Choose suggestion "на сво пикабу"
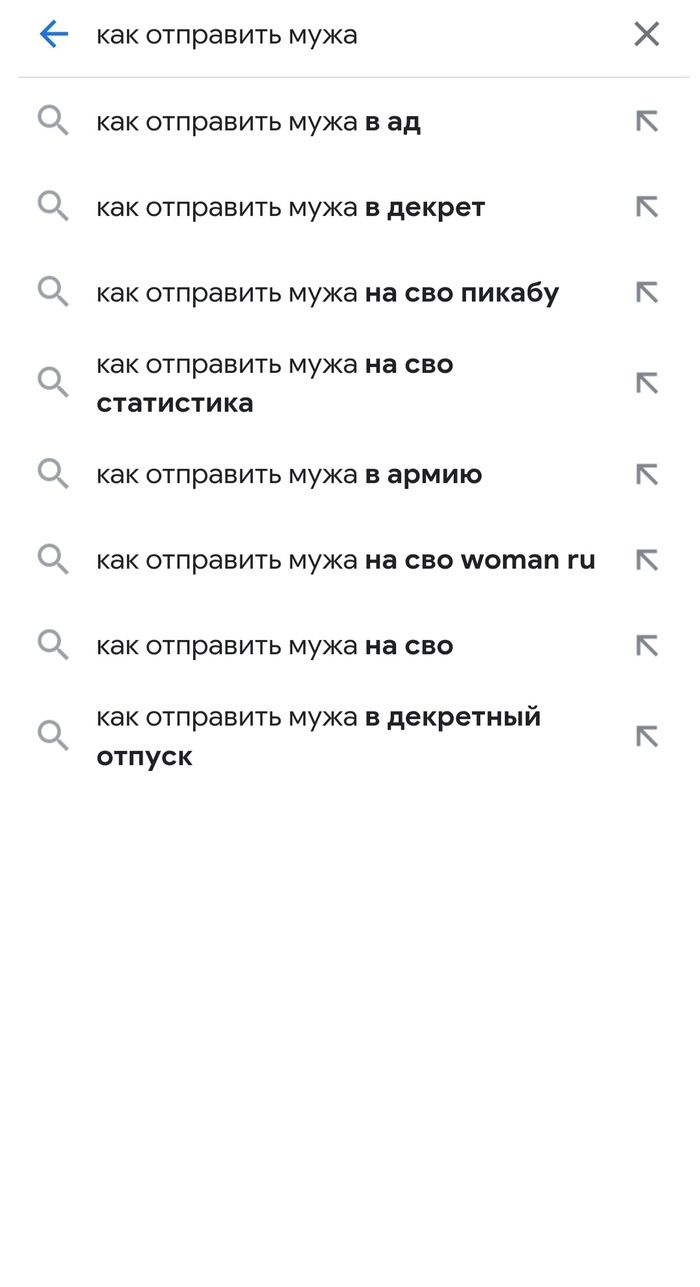The image size is (700, 1287). tap(327, 293)
